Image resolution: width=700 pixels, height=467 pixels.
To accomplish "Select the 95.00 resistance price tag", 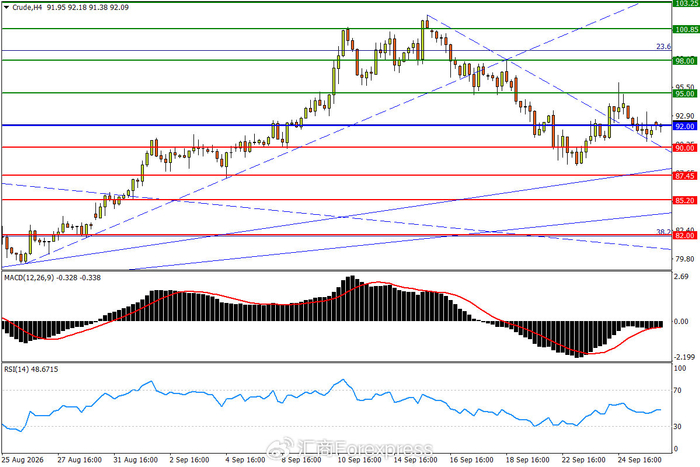I will pos(684,94).
